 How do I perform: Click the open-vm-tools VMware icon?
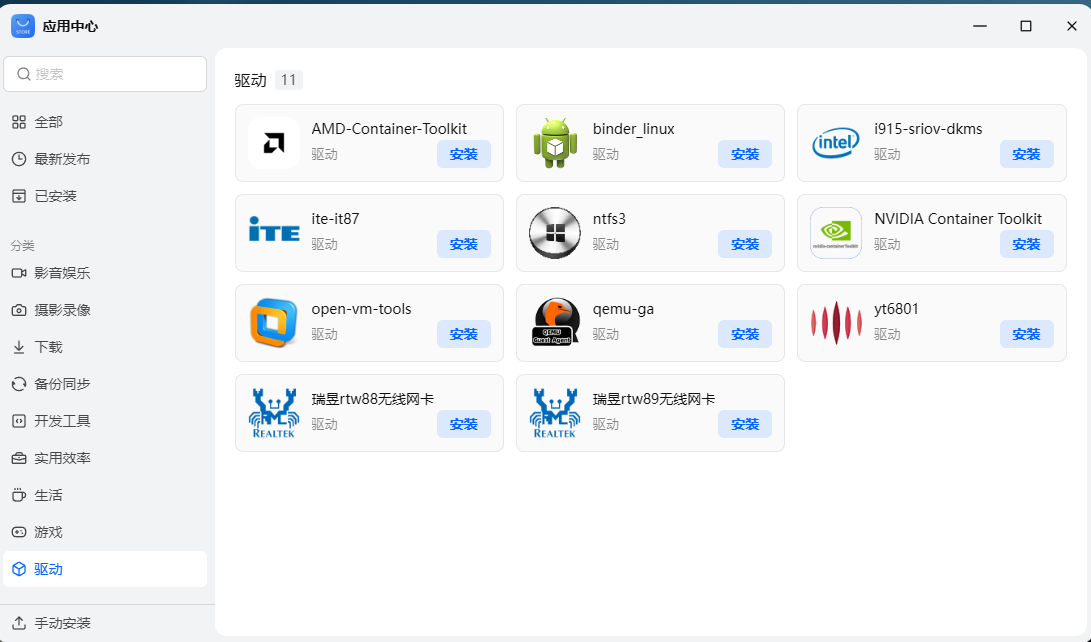pos(274,323)
